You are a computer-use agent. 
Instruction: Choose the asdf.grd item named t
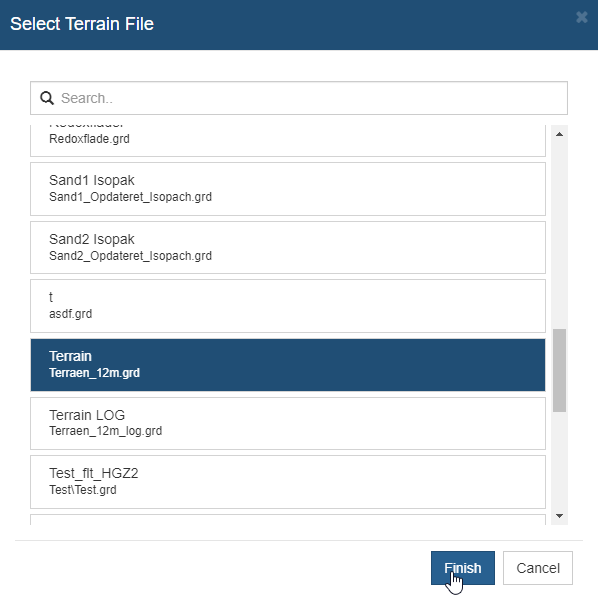(288, 306)
